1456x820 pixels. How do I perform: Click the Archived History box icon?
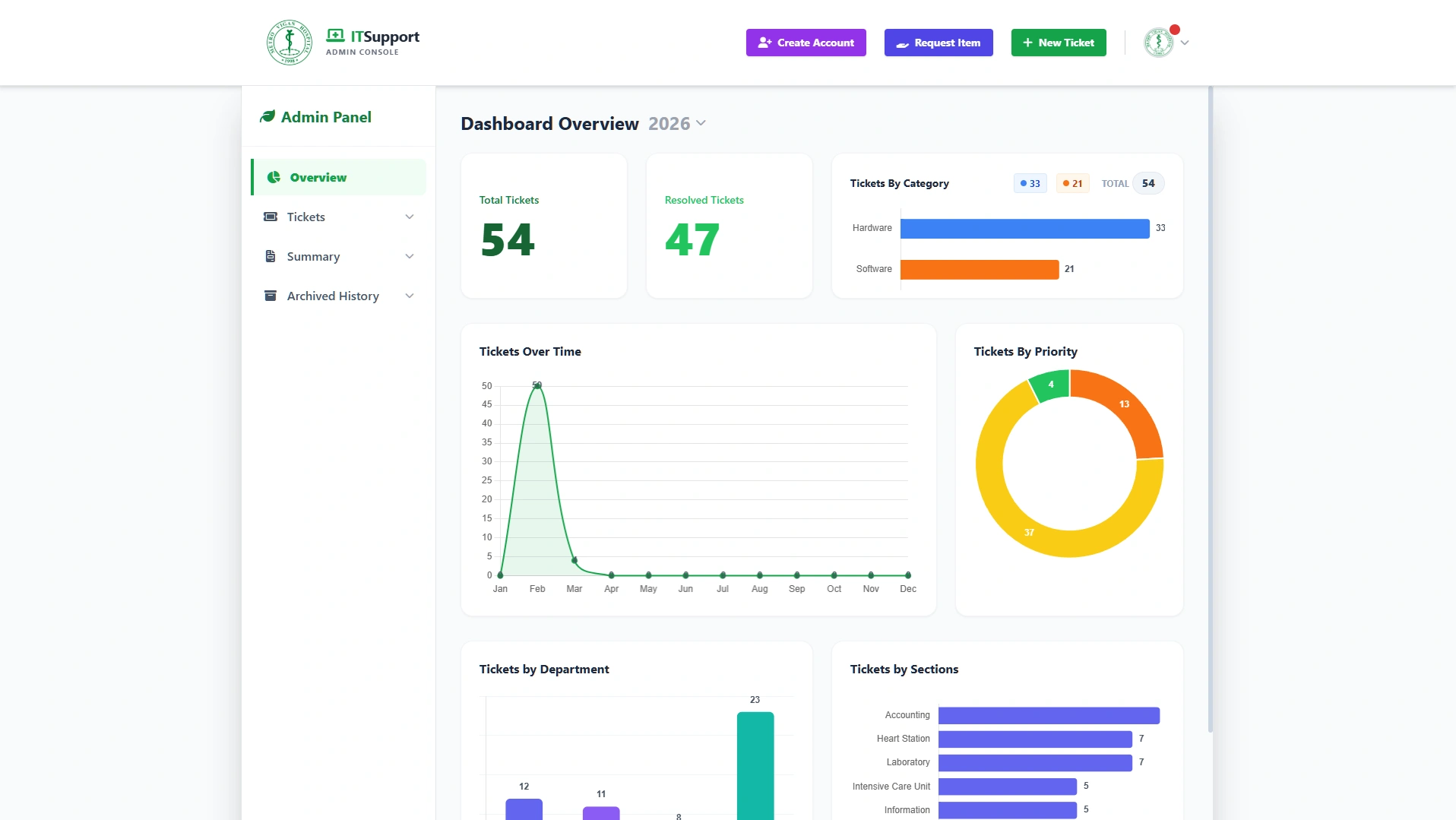pyautogui.click(x=271, y=296)
